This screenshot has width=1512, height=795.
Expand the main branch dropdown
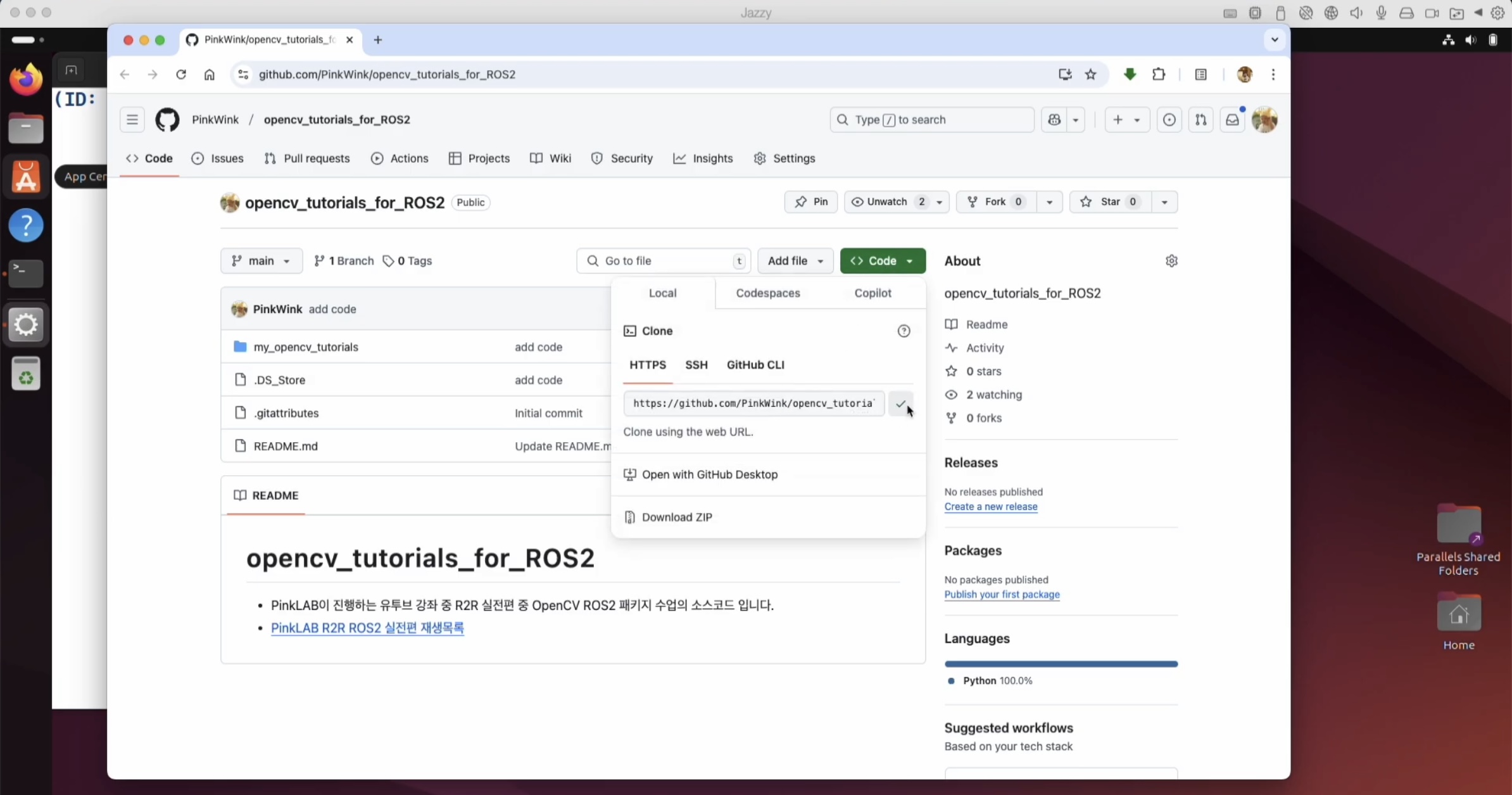tap(261, 261)
